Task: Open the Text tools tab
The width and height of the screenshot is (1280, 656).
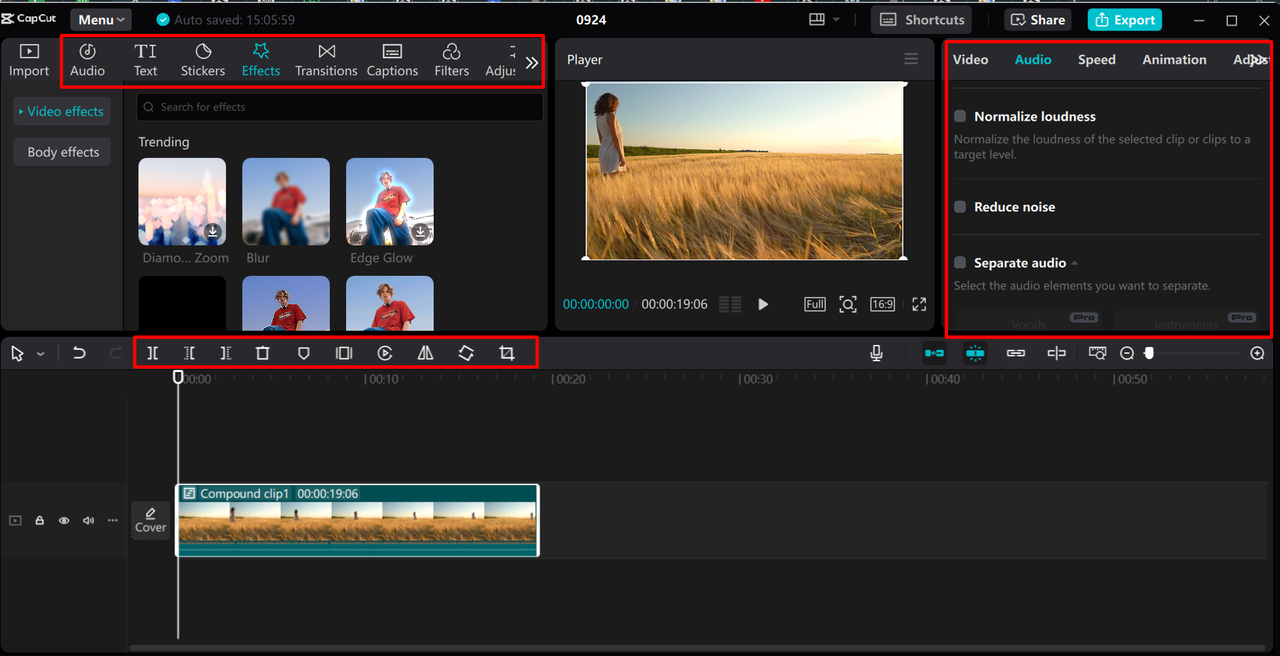Action: point(146,60)
